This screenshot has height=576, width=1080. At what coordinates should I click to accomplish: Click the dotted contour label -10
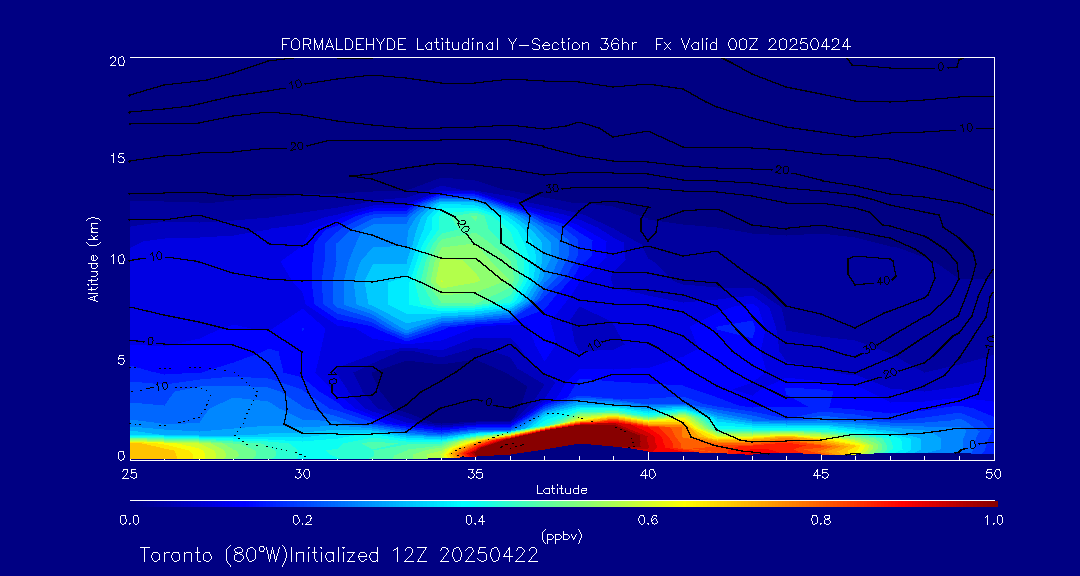pyautogui.click(x=158, y=387)
